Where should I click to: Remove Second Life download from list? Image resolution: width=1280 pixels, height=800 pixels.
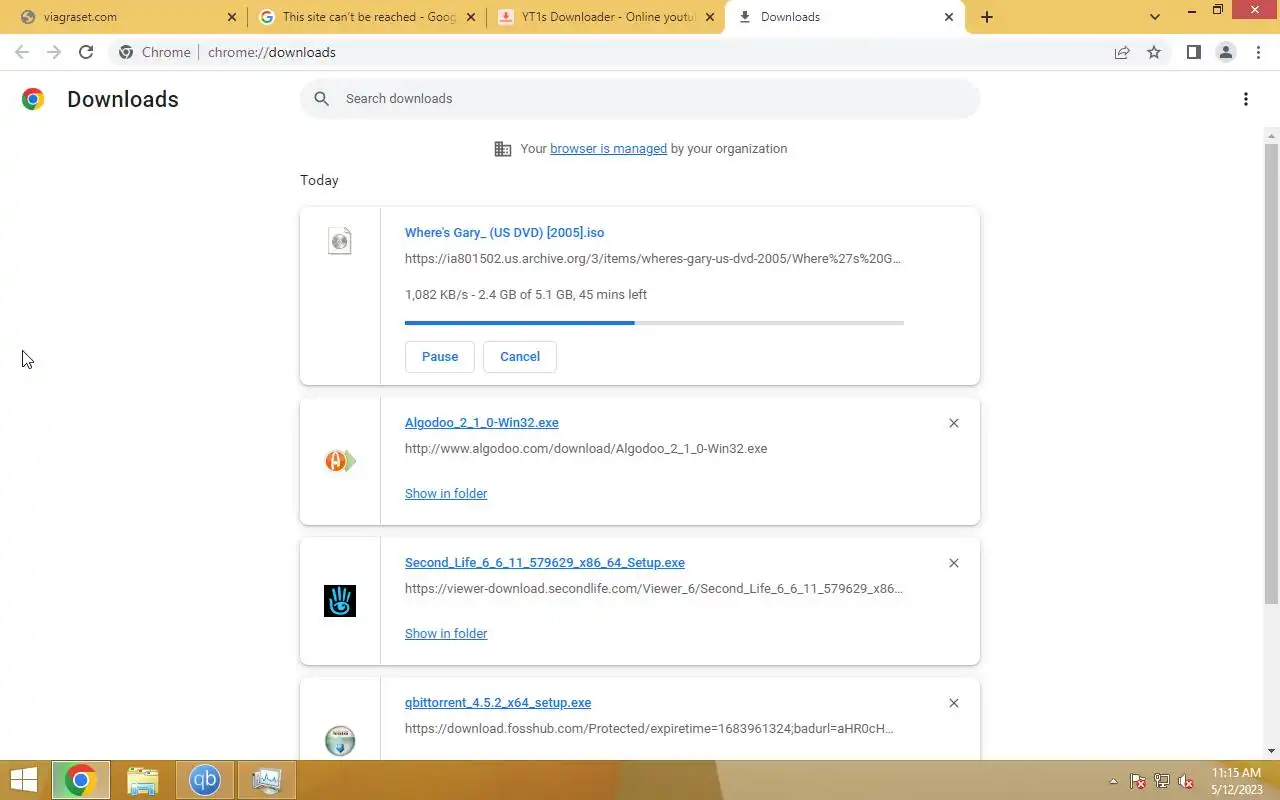tap(954, 563)
